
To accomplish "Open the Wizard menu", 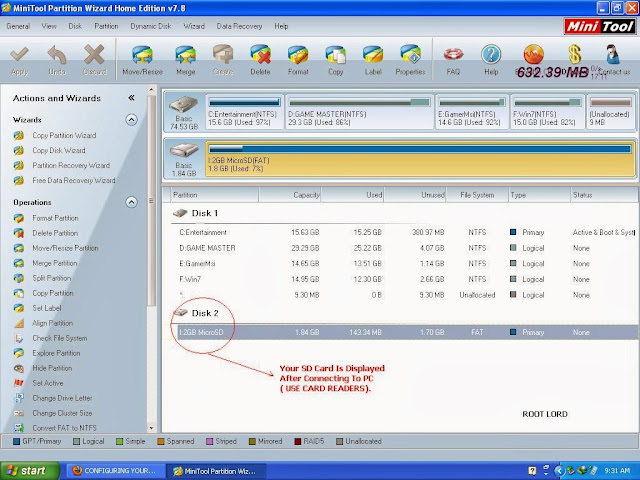I will coord(194,26).
